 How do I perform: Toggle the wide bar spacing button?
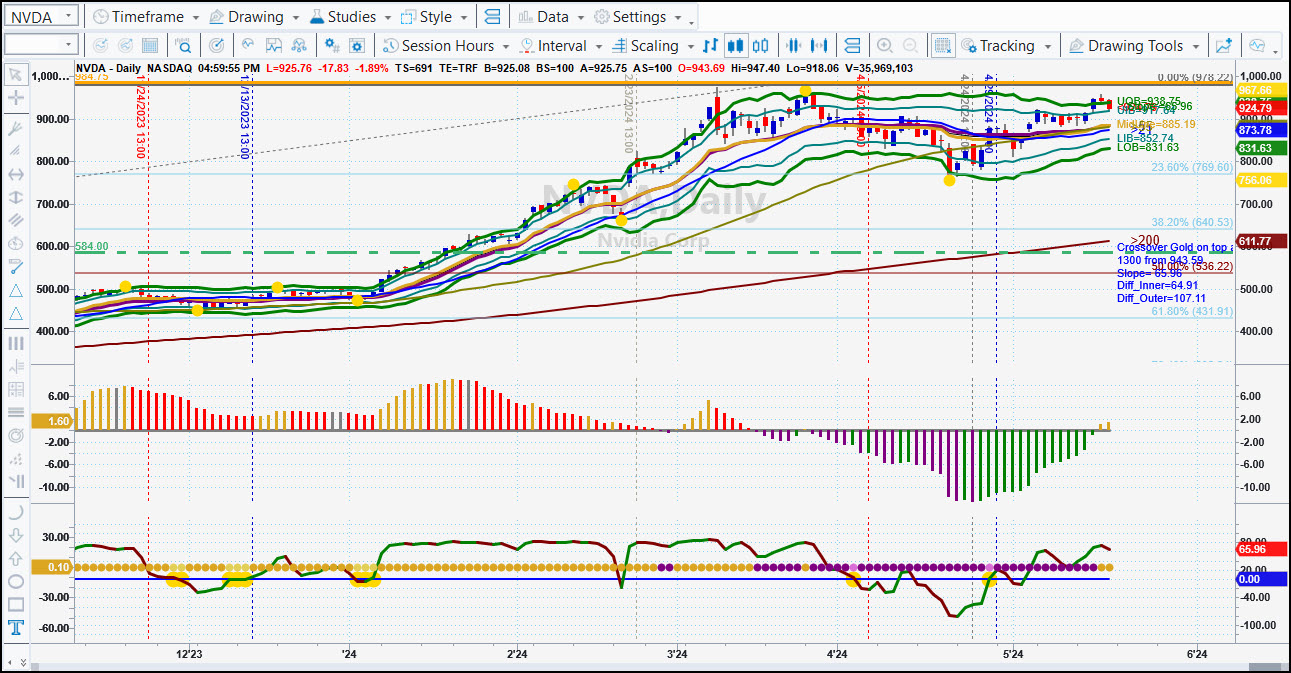pos(820,45)
